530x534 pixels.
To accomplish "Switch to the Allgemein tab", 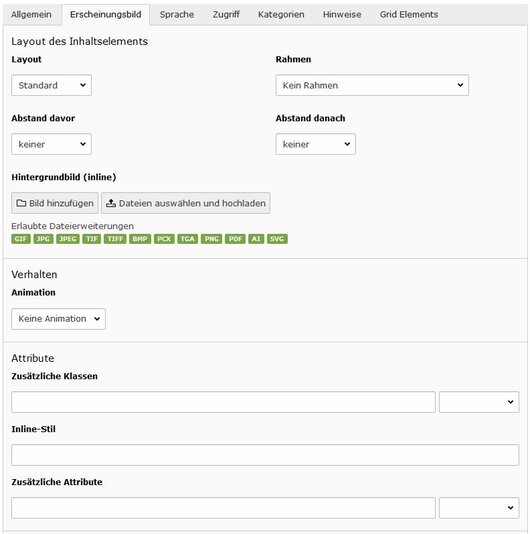I will (31, 15).
